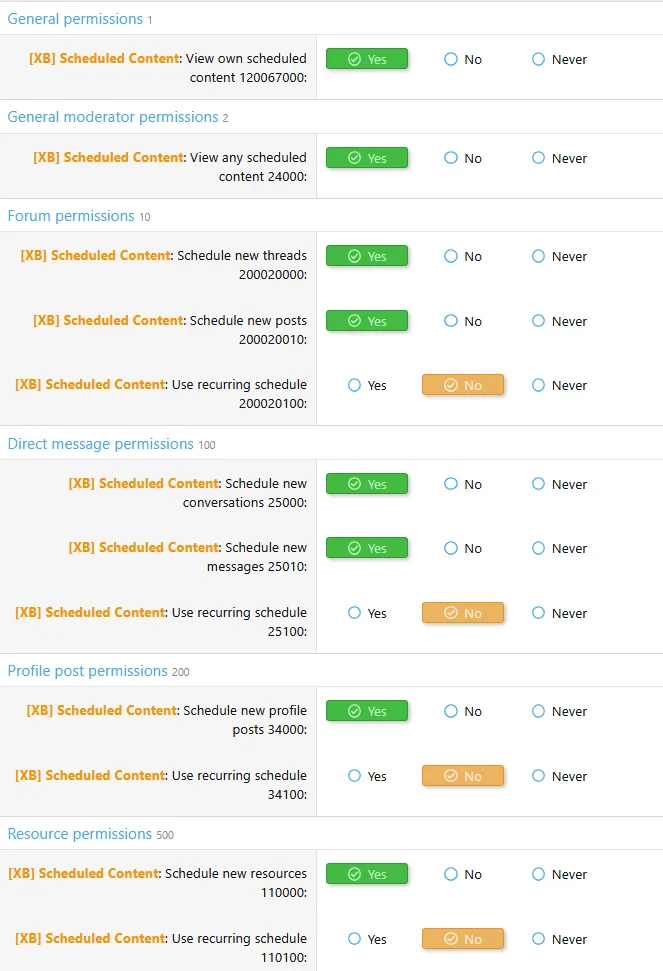This screenshot has height=971, width=663.
Task: Select No for 'View any scheduled content'
Action: point(451,158)
